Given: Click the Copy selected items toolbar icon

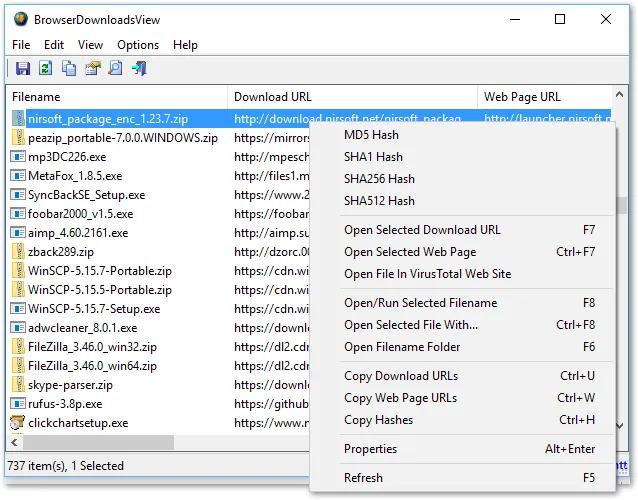Looking at the screenshot, I should pyautogui.click(x=69, y=68).
